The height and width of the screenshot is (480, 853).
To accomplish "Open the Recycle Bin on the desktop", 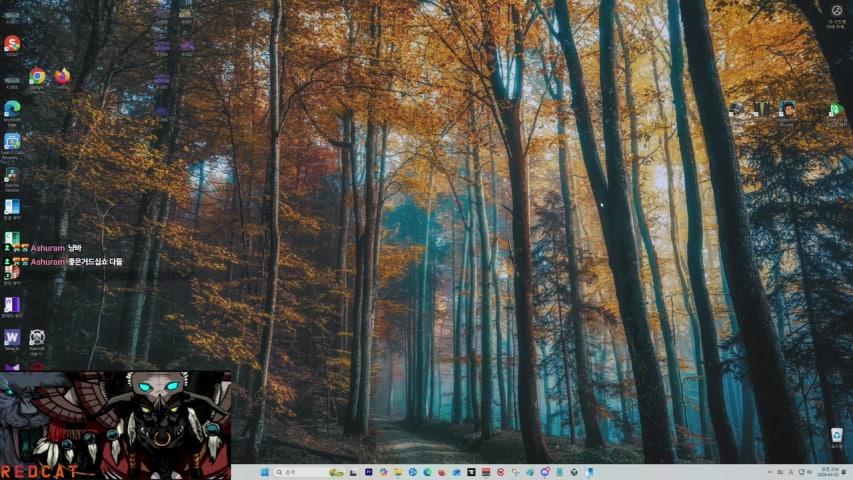I will coord(836,436).
